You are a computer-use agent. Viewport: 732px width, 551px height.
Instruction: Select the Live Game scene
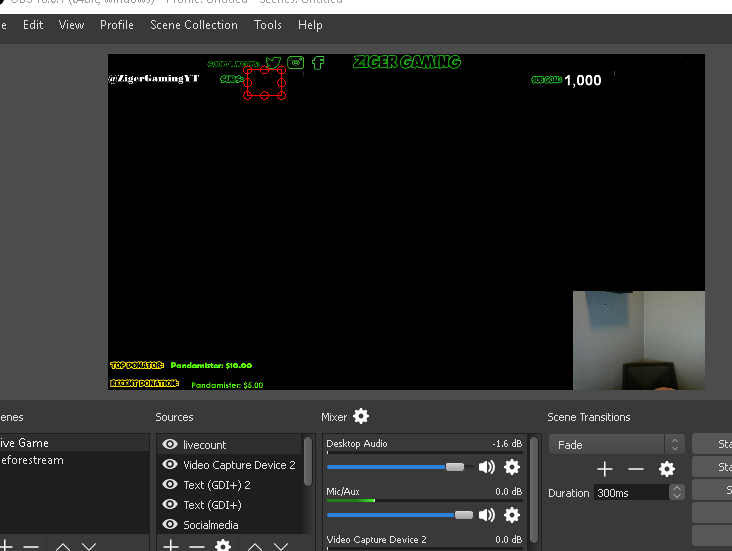74,443
